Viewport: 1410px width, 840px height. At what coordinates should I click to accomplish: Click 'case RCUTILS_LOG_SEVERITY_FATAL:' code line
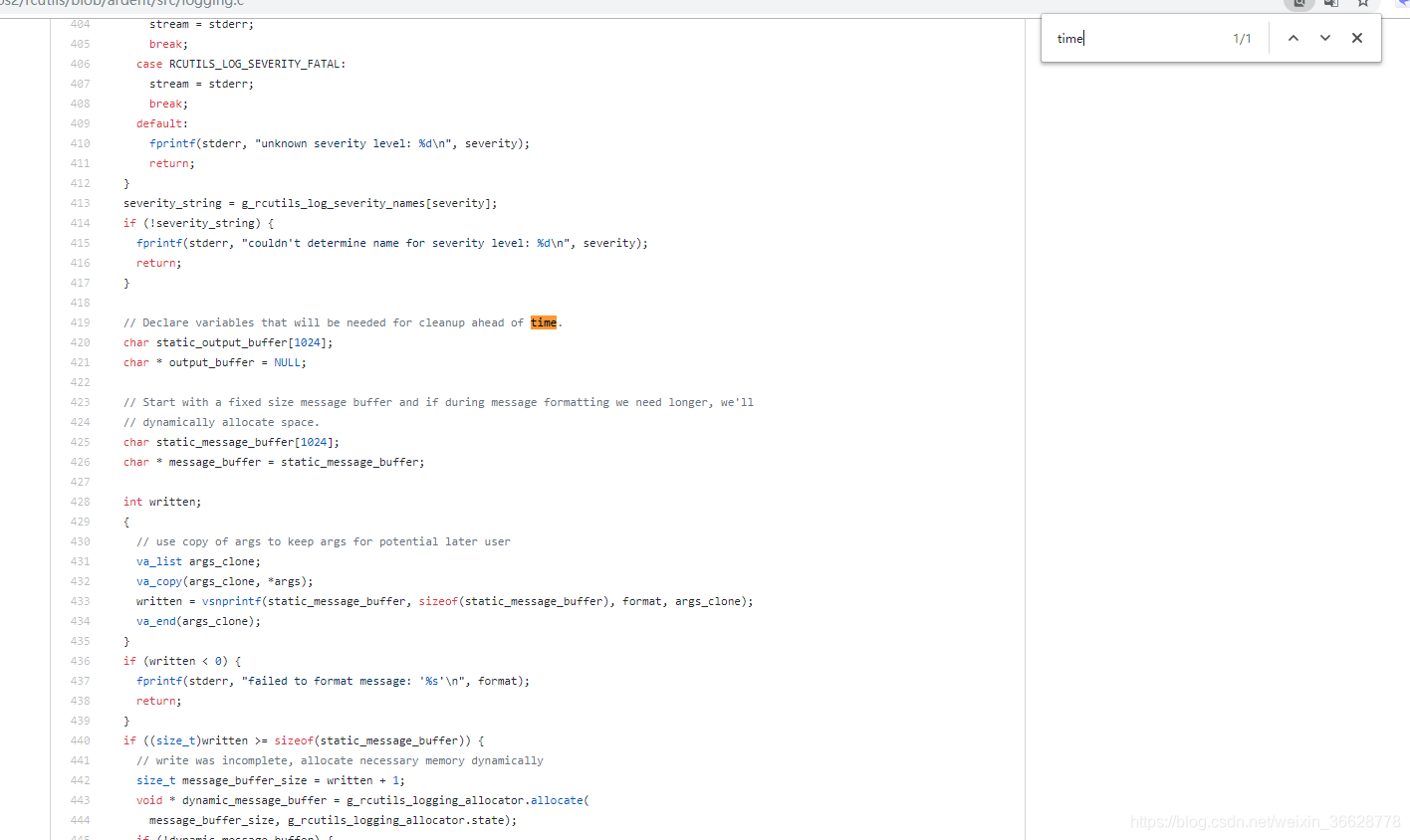click(241, 64)
